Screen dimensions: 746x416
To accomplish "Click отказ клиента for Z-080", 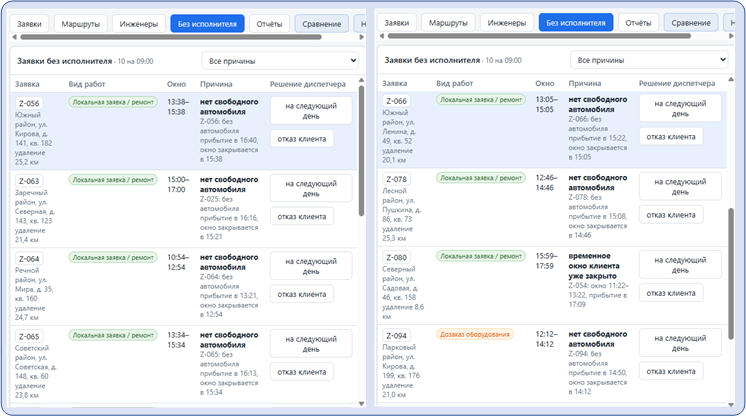I will [x=671, y=293].
